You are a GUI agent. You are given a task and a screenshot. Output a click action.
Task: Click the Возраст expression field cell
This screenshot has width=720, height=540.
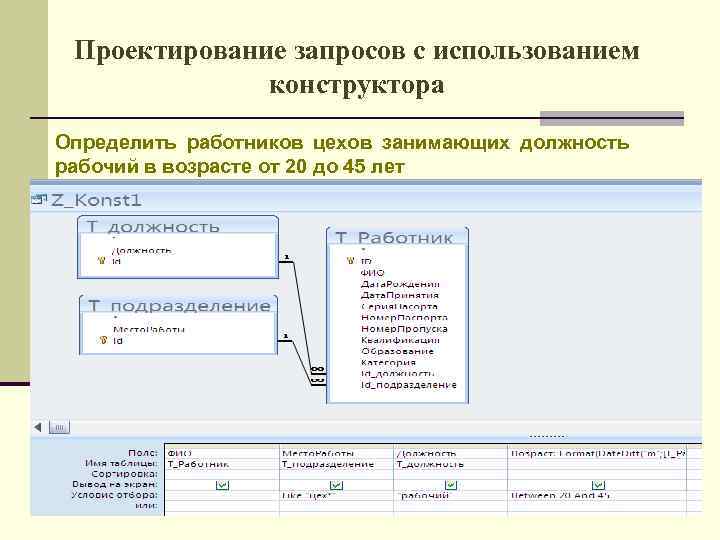[597, 453]
